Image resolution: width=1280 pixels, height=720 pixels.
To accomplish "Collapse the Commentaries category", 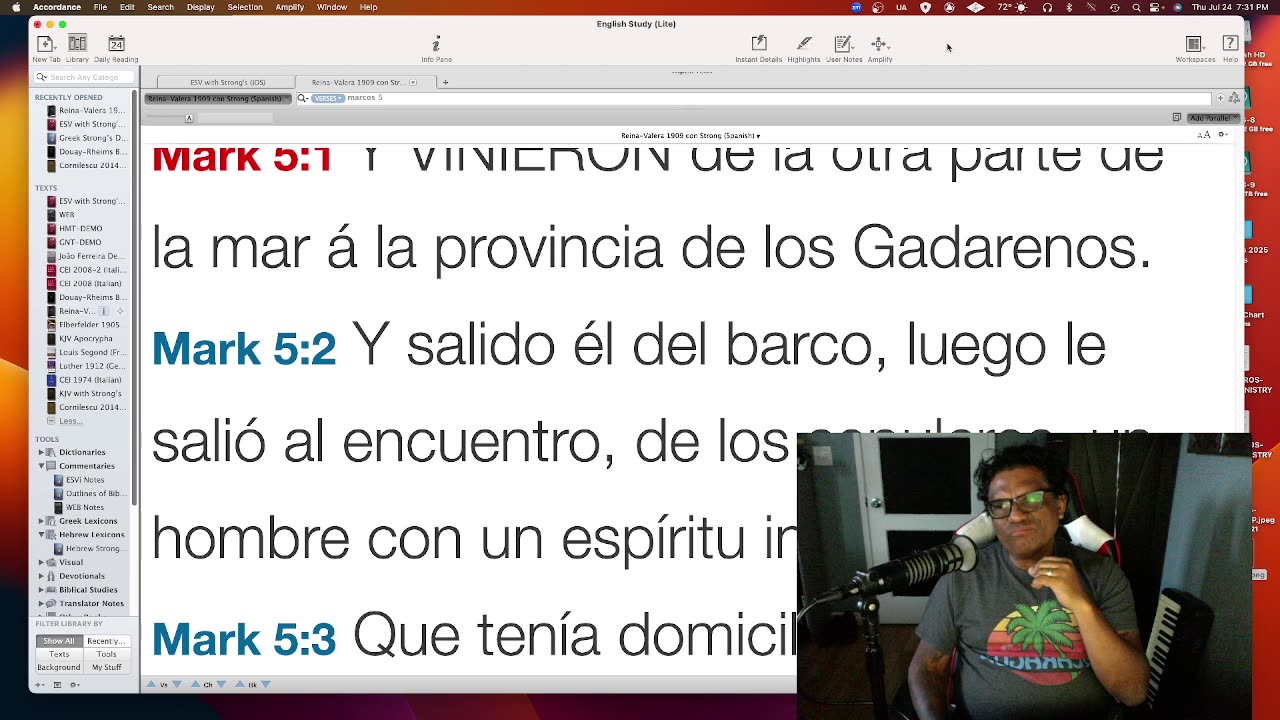I will coord(41,466).
